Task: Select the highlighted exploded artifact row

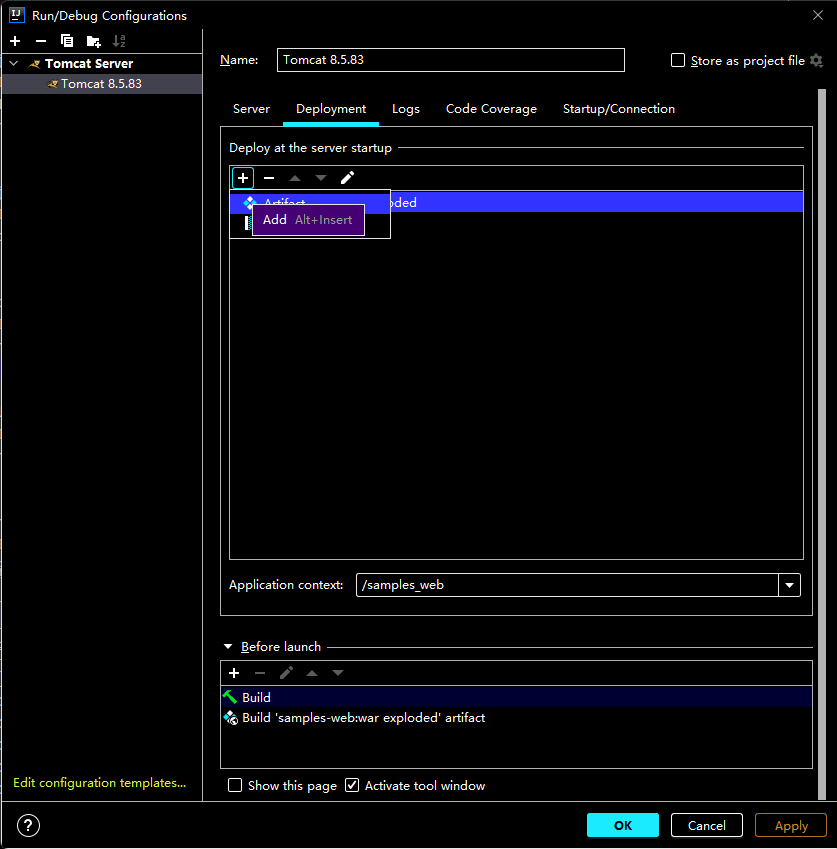Action: 596,203
